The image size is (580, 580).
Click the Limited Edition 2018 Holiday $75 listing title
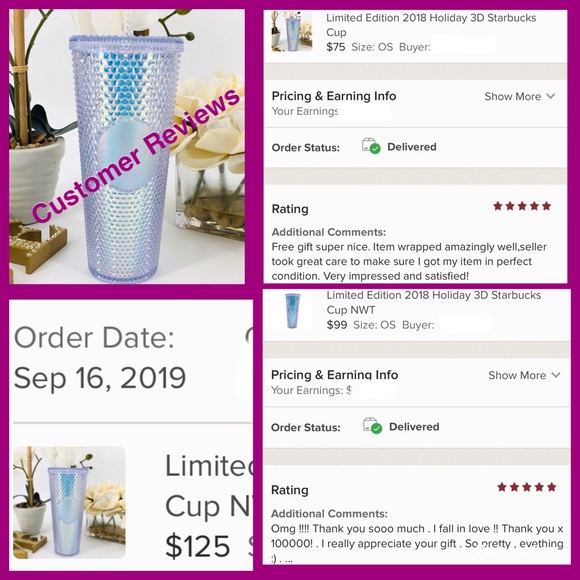431,25
